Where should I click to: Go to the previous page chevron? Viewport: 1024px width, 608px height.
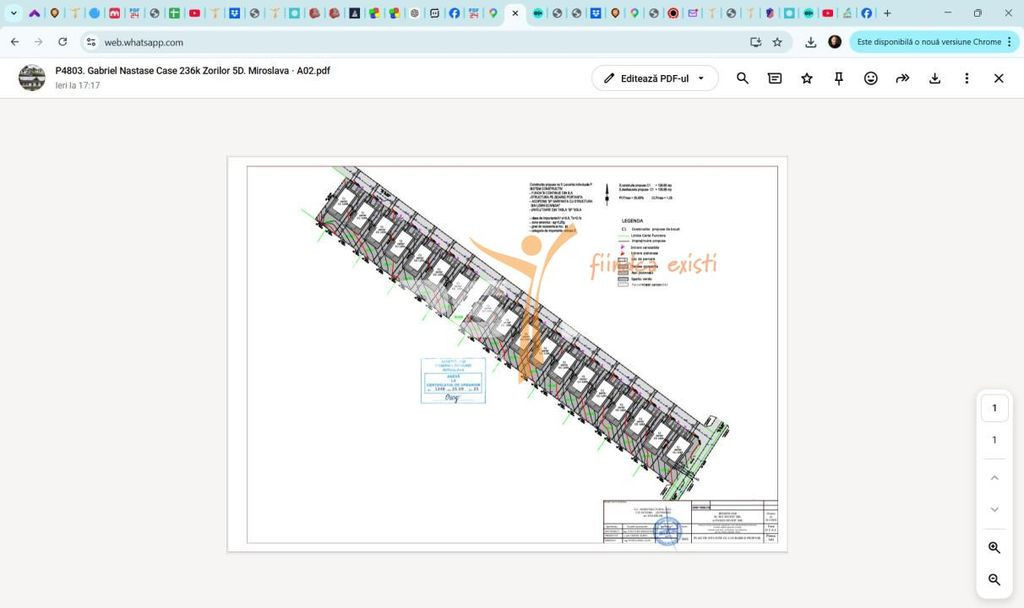coord(994,478)
